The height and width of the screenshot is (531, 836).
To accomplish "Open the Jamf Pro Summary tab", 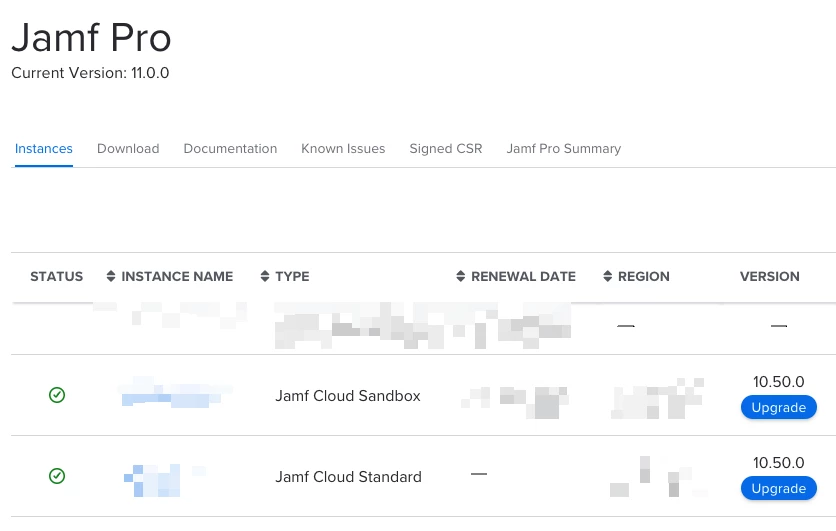I will click(x=564, y=149).
